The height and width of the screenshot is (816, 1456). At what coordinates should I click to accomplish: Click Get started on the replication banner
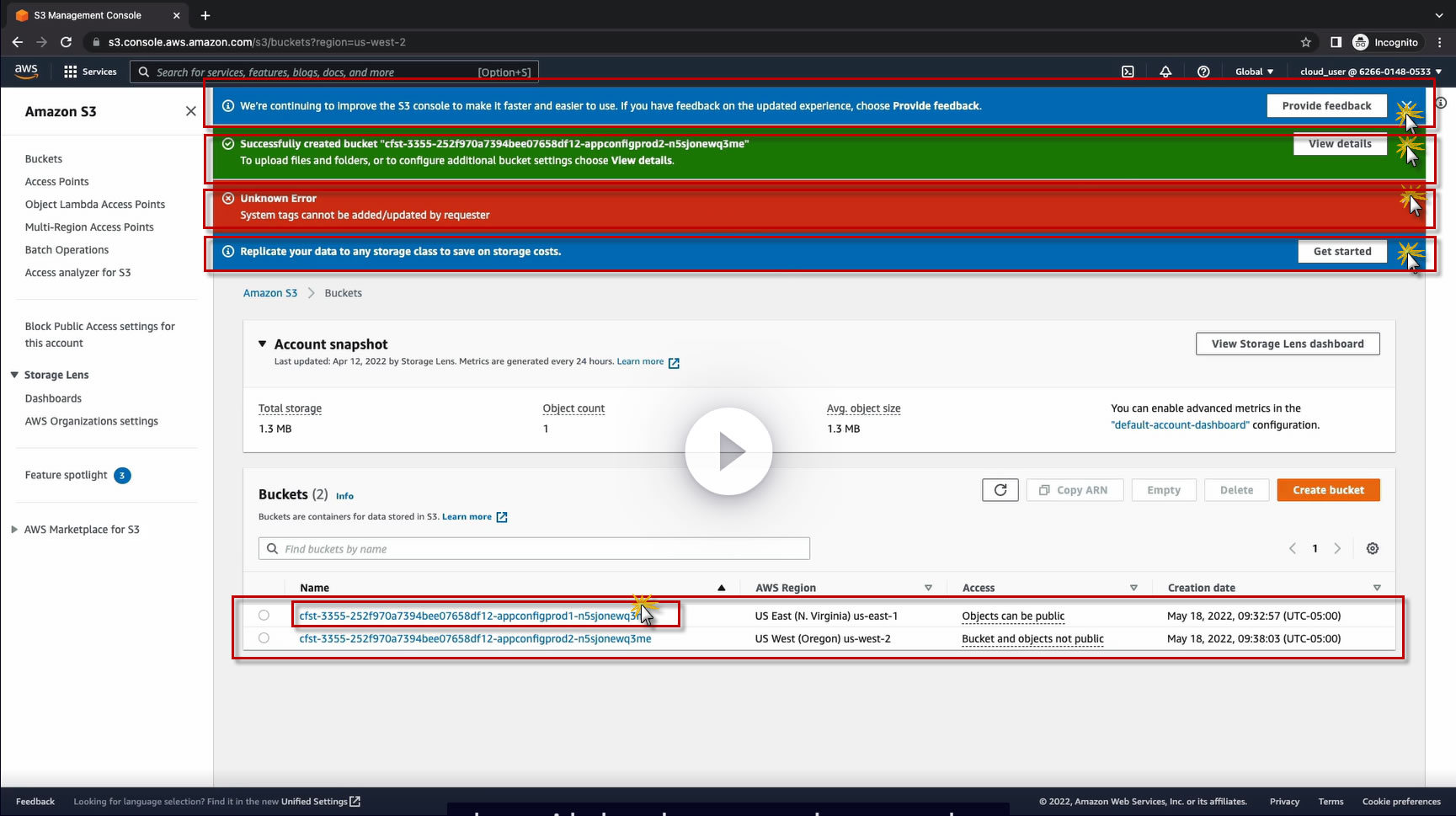coord(1342,251)
